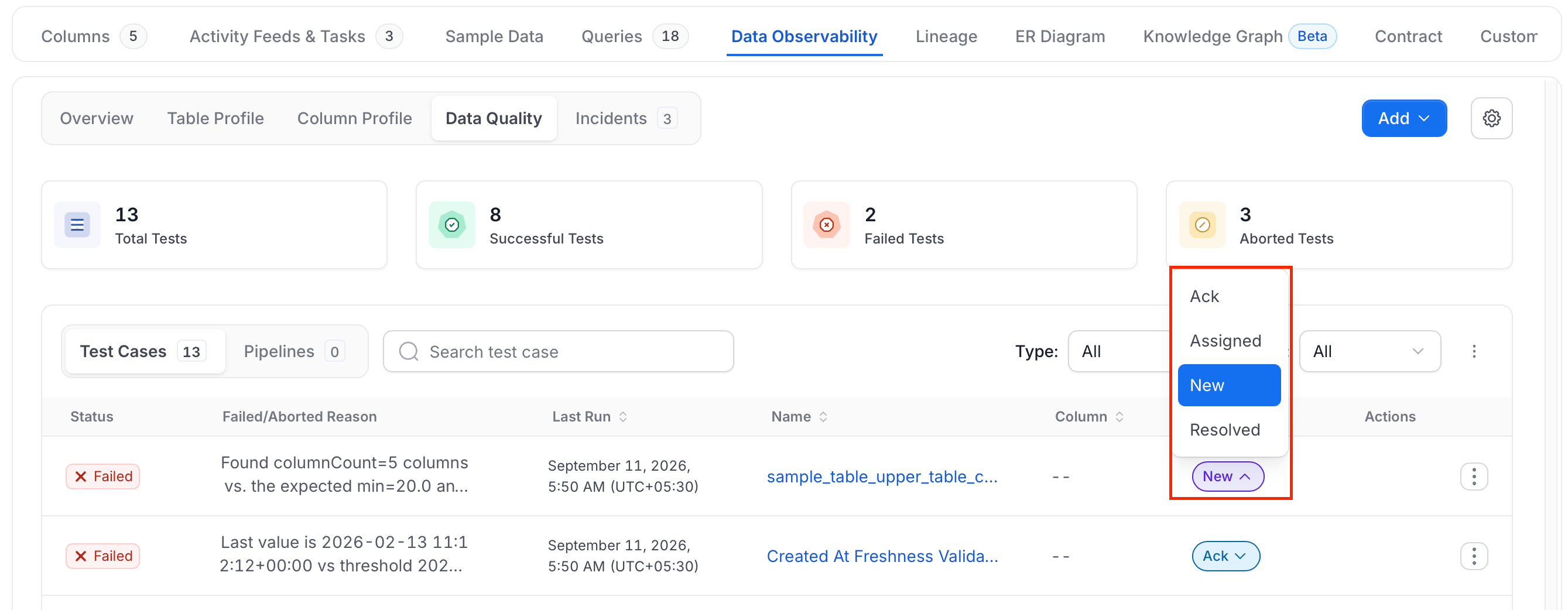This screenshot has width=1568, height=610.
Task: Open the Contract tab
Action: (x=1408, y=36)
